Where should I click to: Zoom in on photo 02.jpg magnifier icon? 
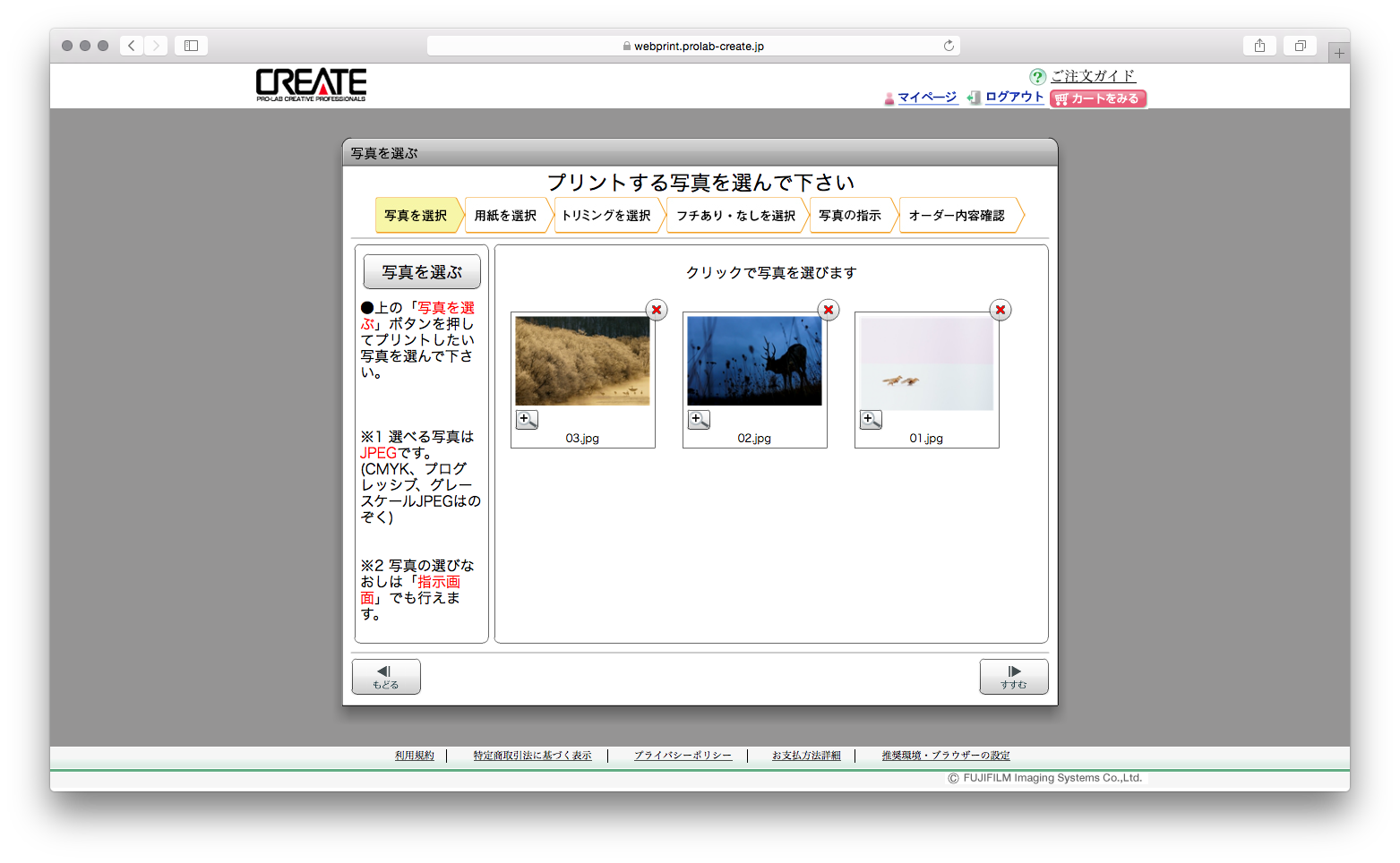(x=699, y=419)
